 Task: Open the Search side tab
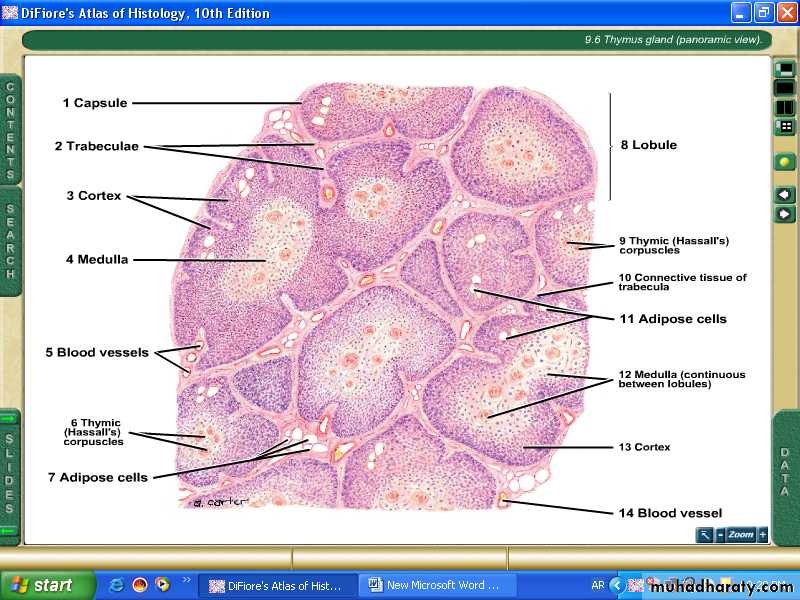point(10,241)
